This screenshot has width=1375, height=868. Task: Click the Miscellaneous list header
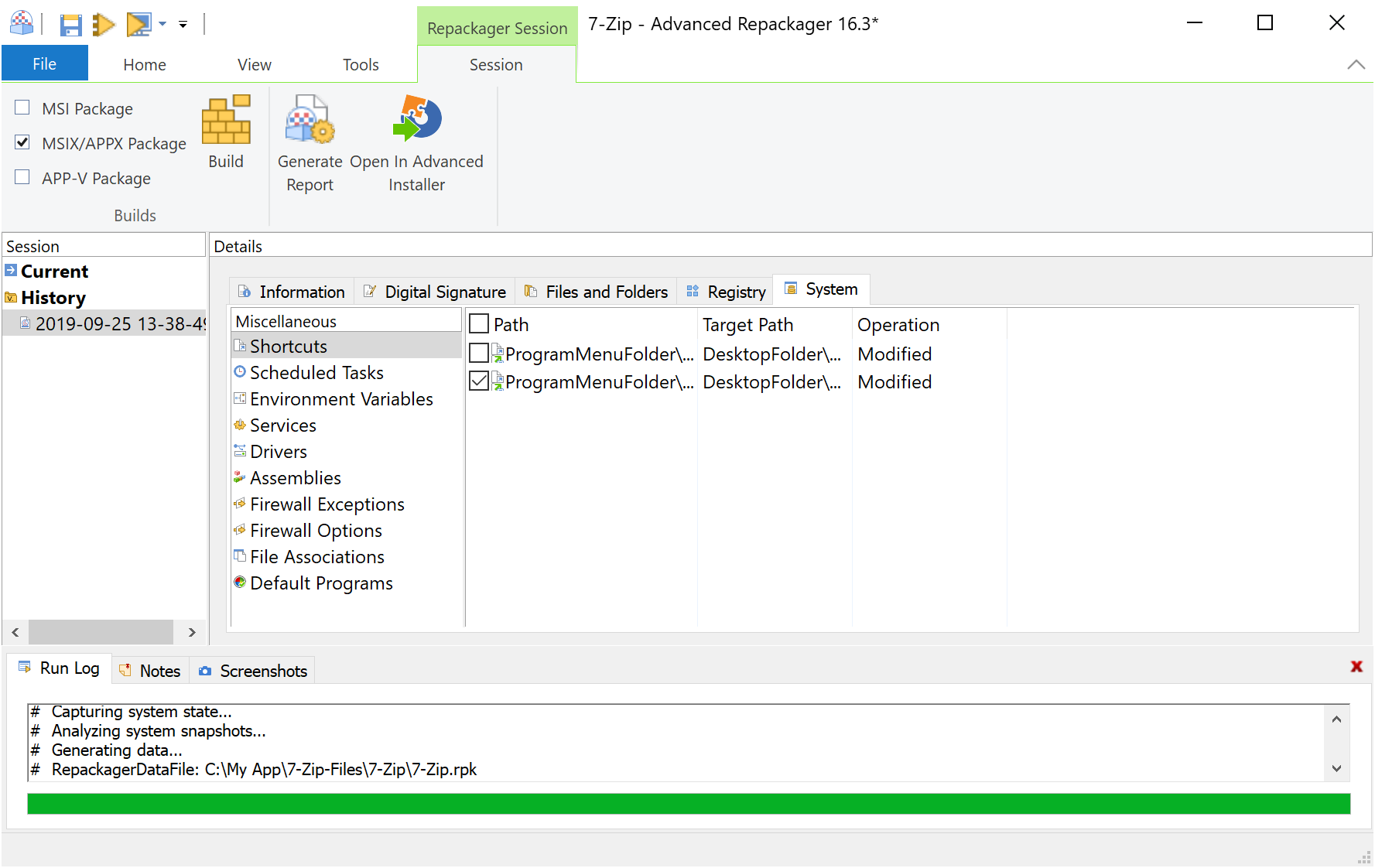coord(347,321)
